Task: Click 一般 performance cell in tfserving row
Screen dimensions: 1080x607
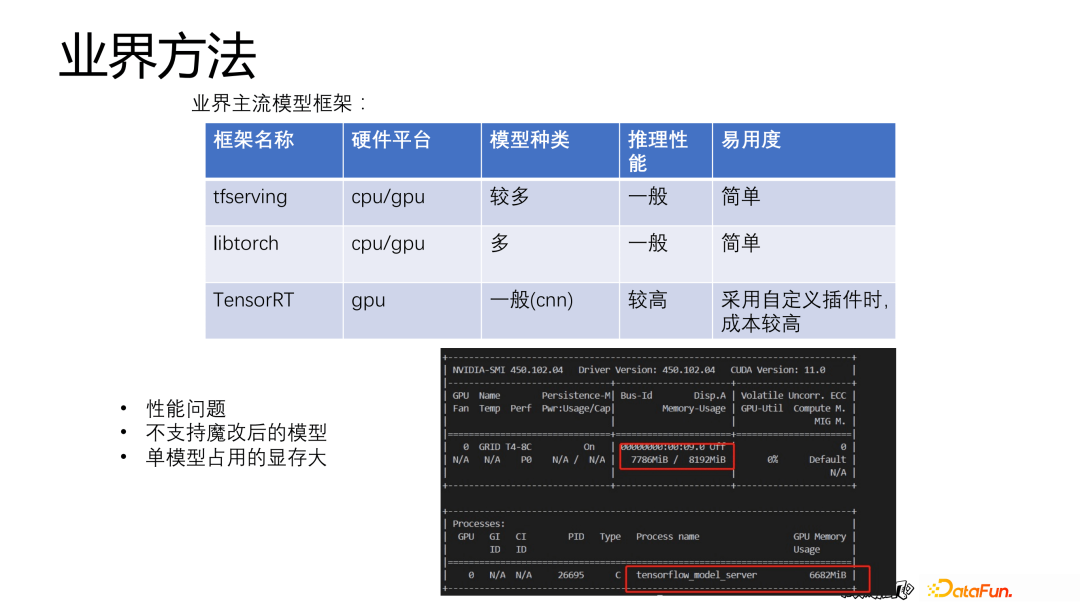Action: [666, 203]
